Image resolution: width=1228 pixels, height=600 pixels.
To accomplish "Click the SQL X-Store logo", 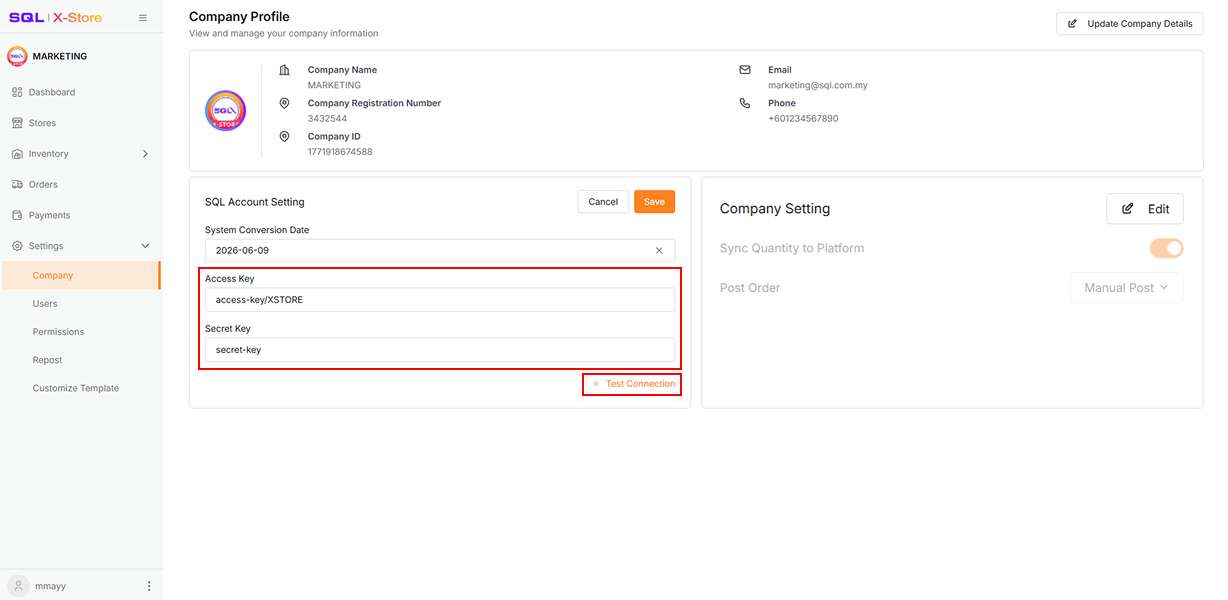I will click(55, 18).
